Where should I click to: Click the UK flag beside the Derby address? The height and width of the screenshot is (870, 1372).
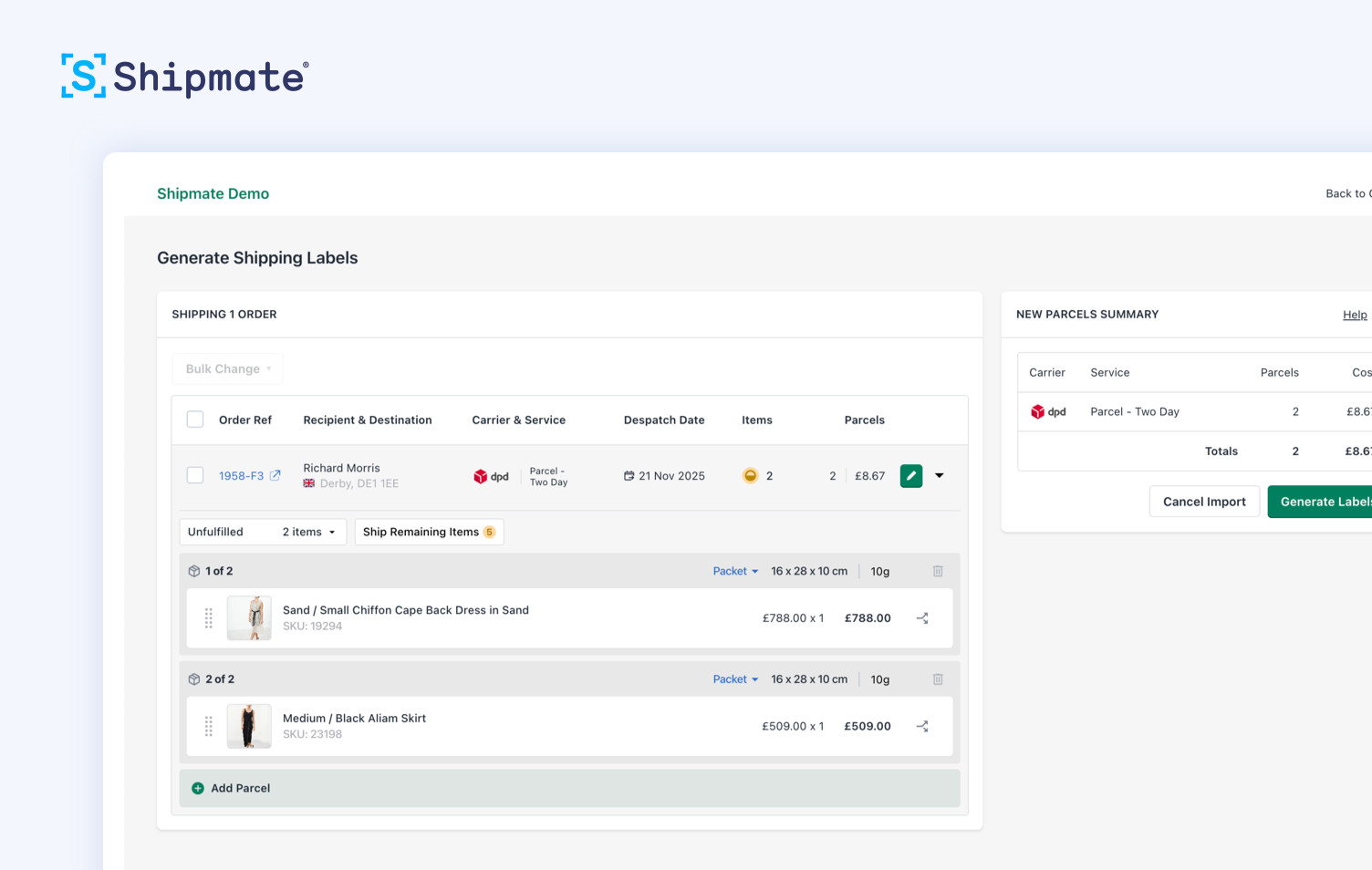[308, 483]
